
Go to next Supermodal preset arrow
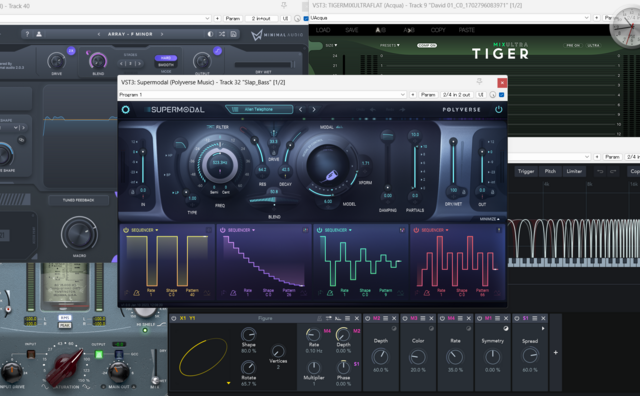click(314, 109)
